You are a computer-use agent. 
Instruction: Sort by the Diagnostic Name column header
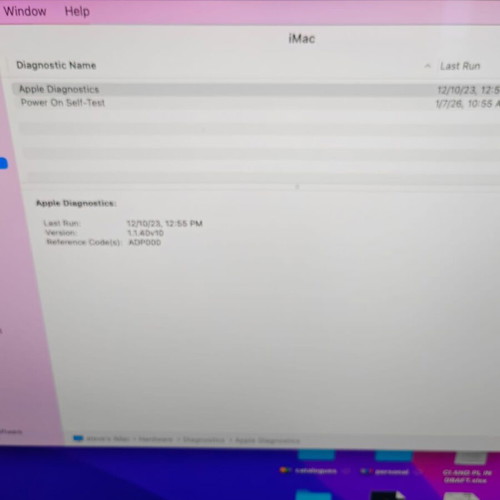coord(56,65)
